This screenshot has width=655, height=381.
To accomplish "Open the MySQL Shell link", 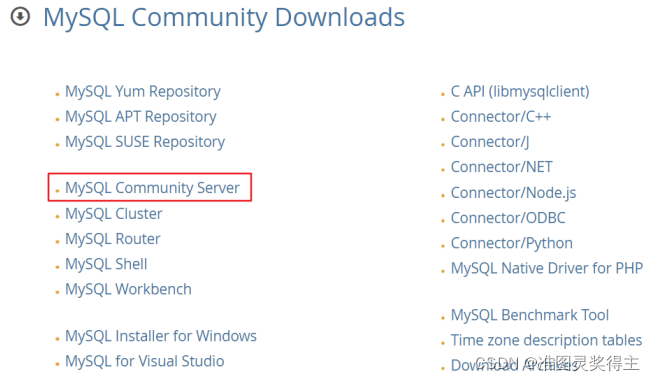I will click(106, 264).
